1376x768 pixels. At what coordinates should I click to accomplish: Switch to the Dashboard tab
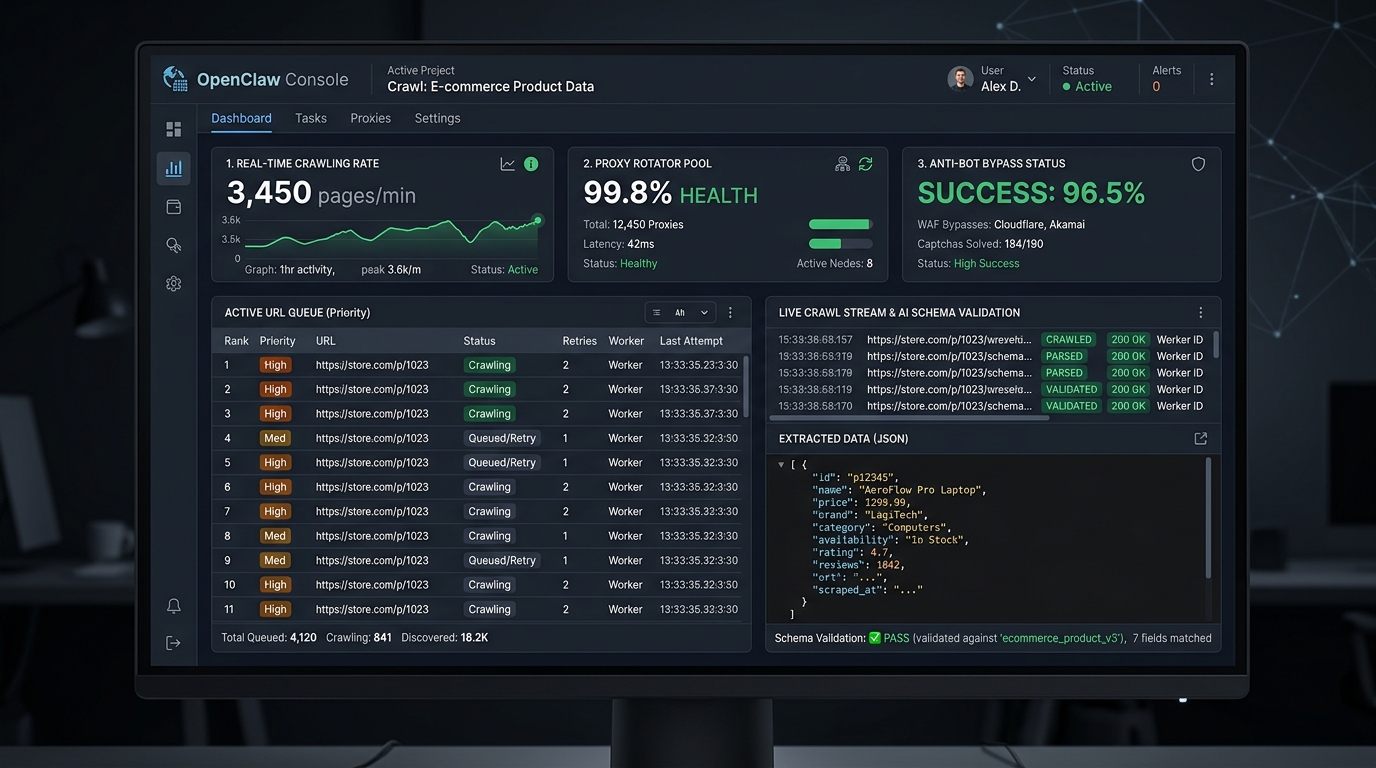point(241,118)
